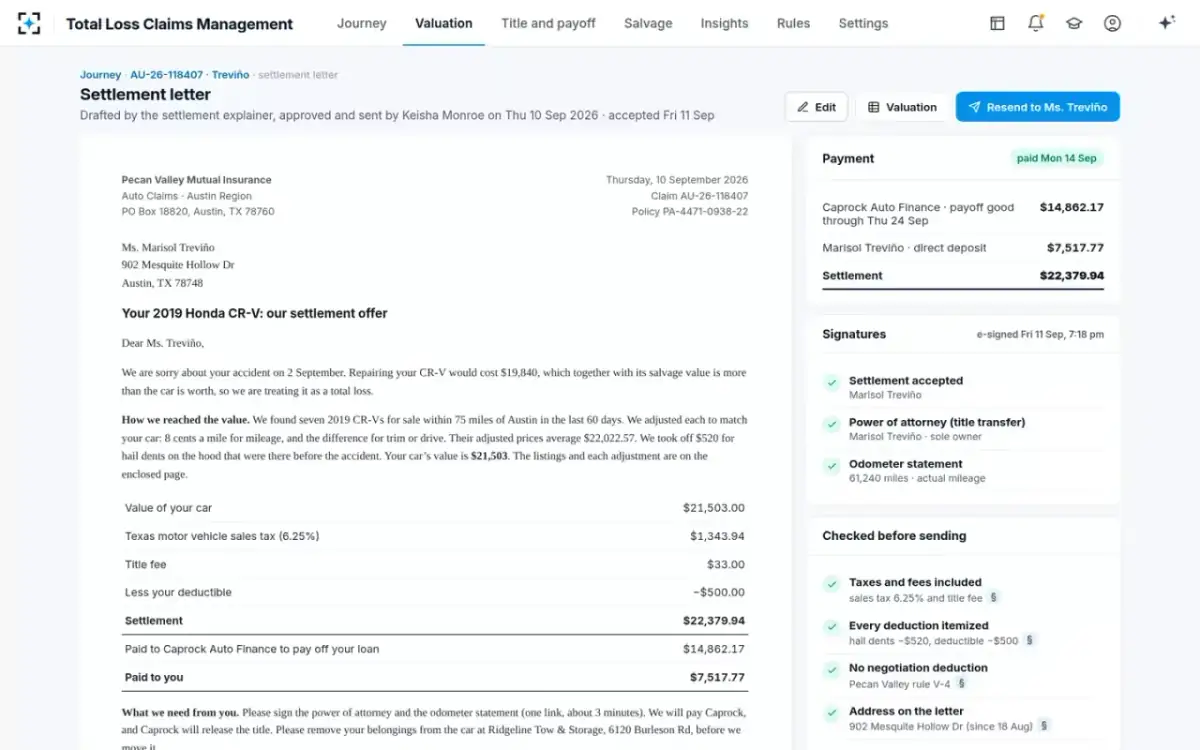Open the notifications bell
Screen dimensions: 1200x750
[1036, 23]
